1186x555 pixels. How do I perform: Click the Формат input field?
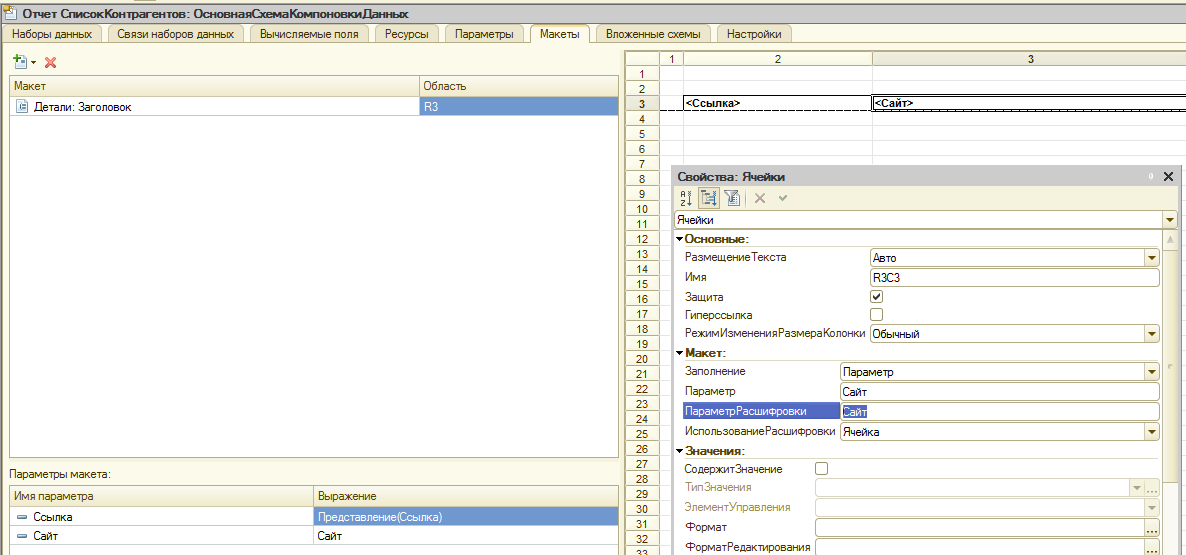pos(980,527)
